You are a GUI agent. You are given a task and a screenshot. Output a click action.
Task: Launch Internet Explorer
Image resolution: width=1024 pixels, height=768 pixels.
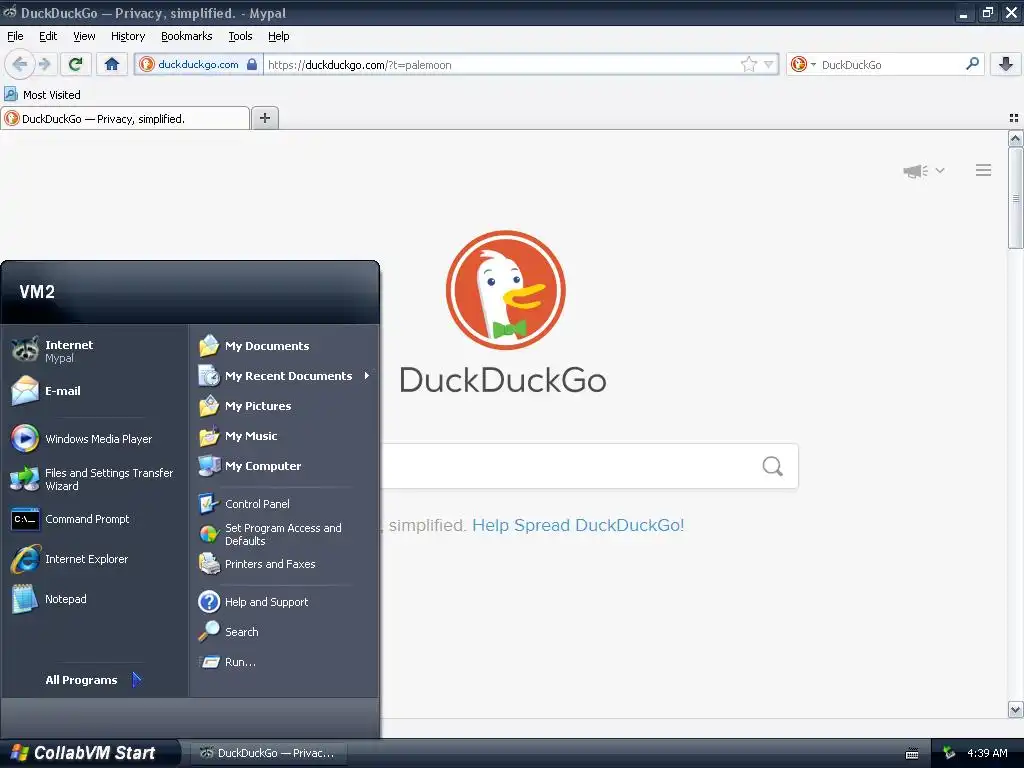95,559
